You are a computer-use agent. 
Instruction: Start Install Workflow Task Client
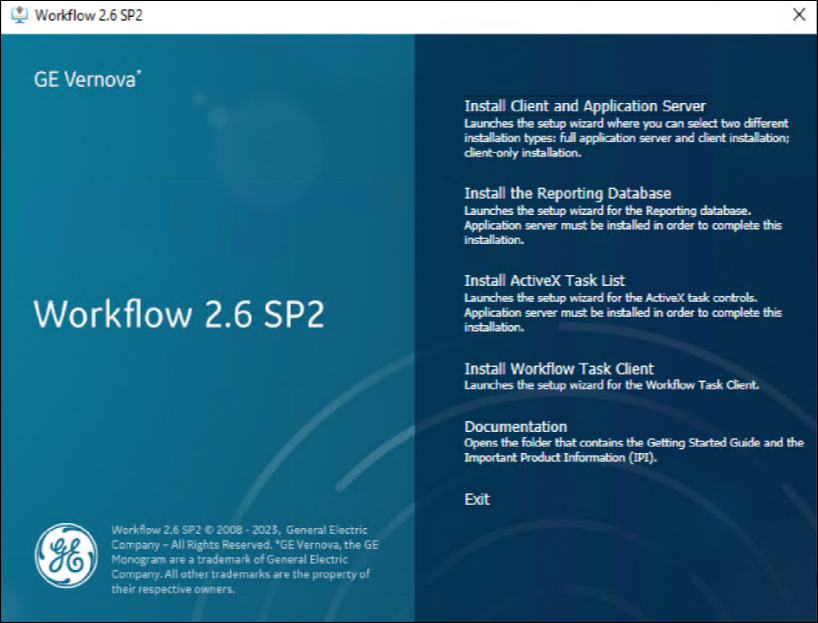[x=559, y=369]
